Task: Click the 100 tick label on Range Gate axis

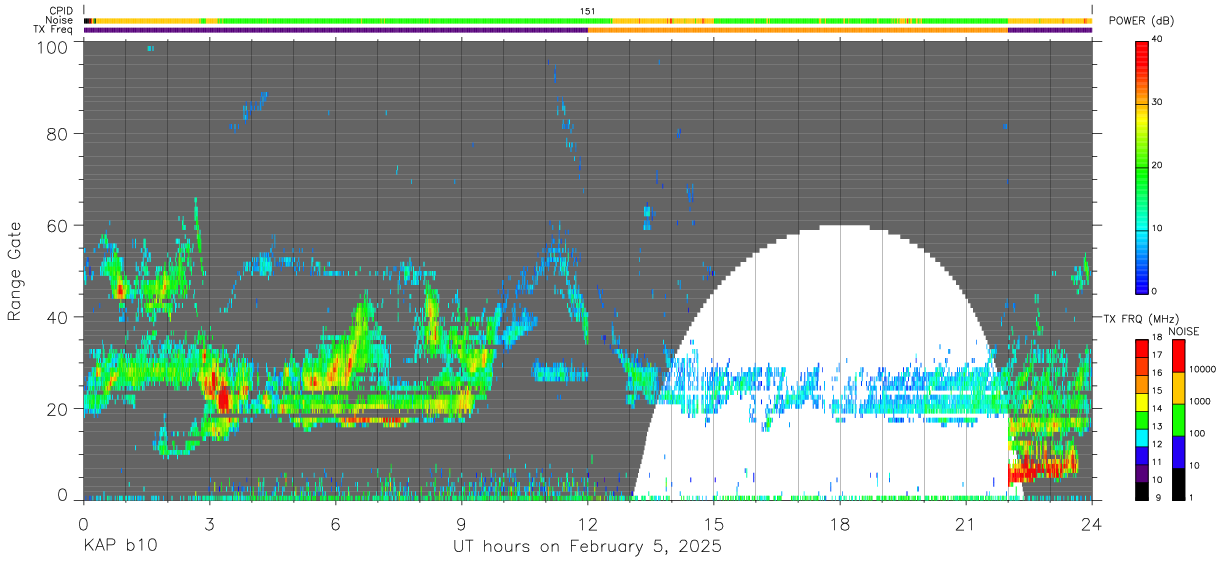Action: click(x=55, y=47)
